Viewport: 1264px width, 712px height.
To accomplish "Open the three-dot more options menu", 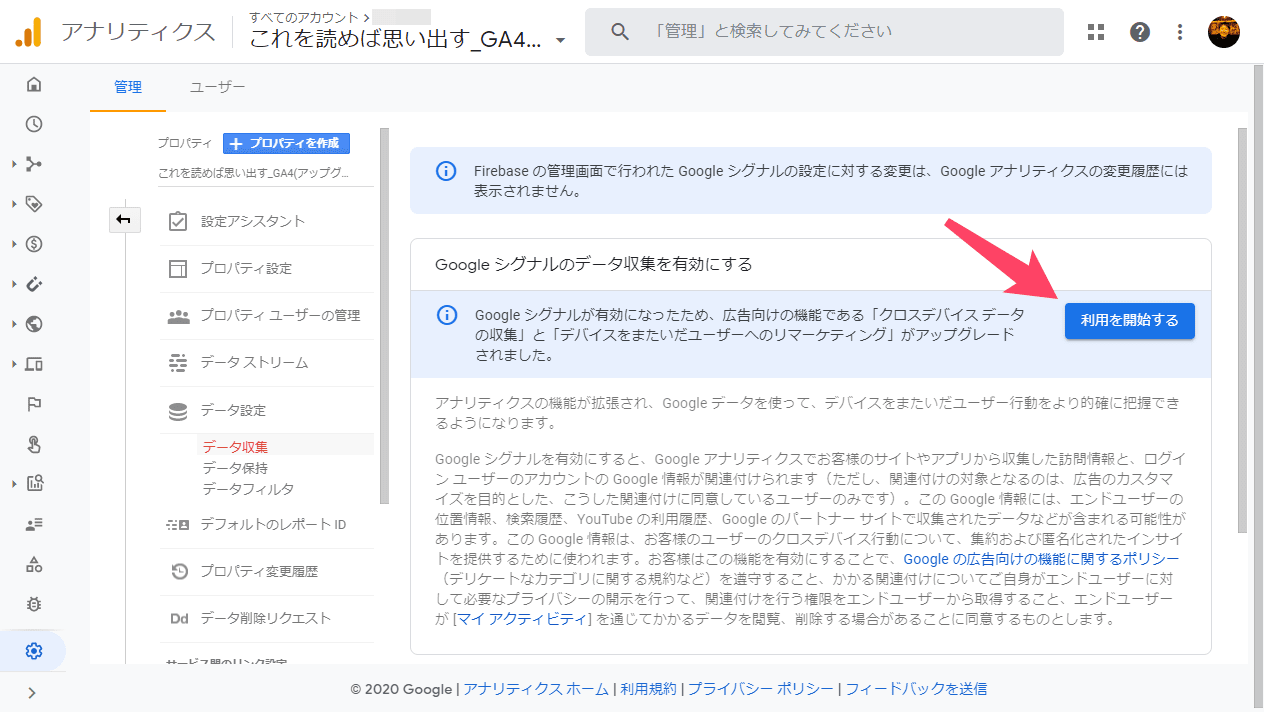I will click(x=1180, y=32).
